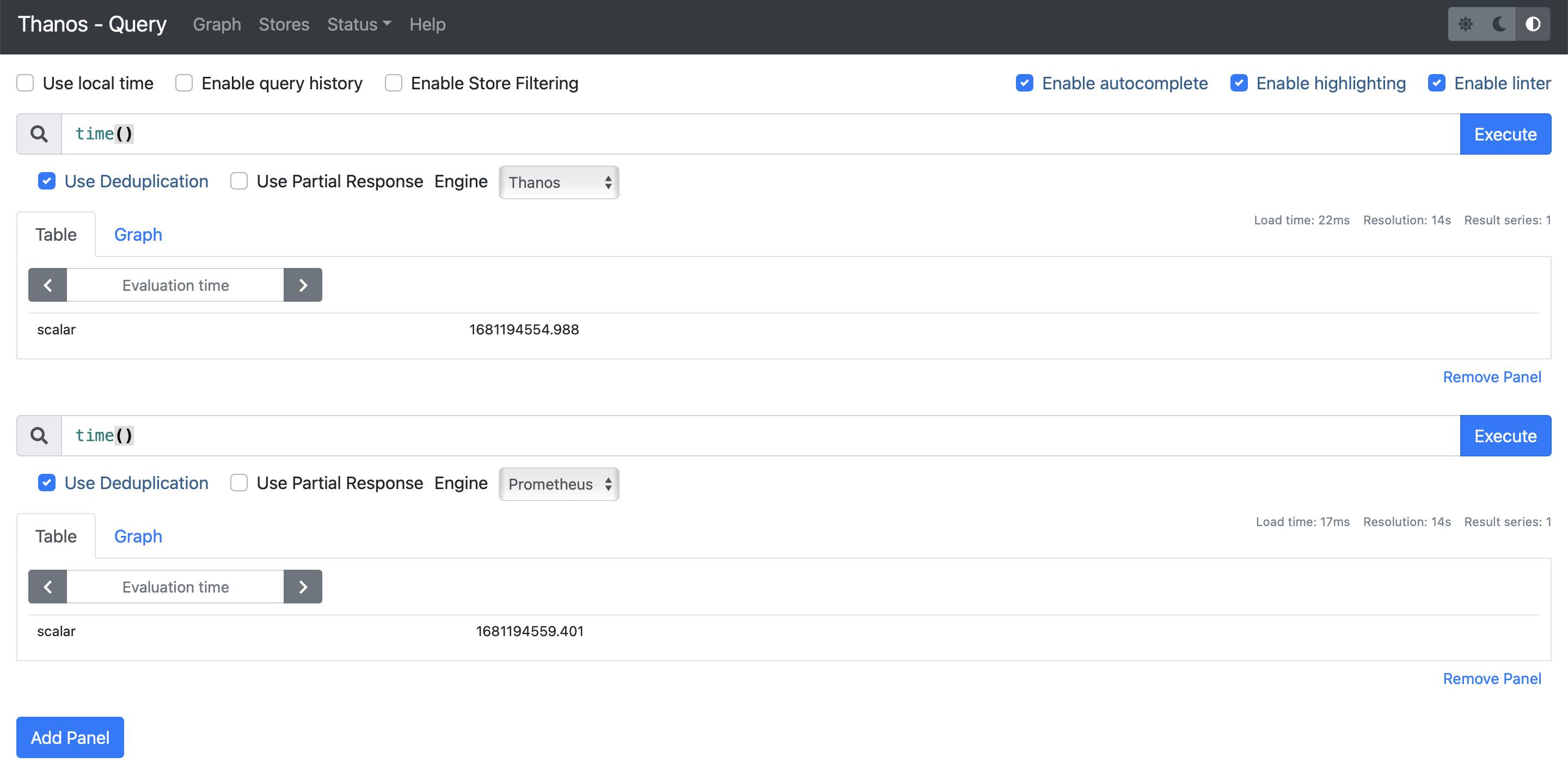
Task: Go to previous evaluation time in Prometheus panel
Action: 47,587
